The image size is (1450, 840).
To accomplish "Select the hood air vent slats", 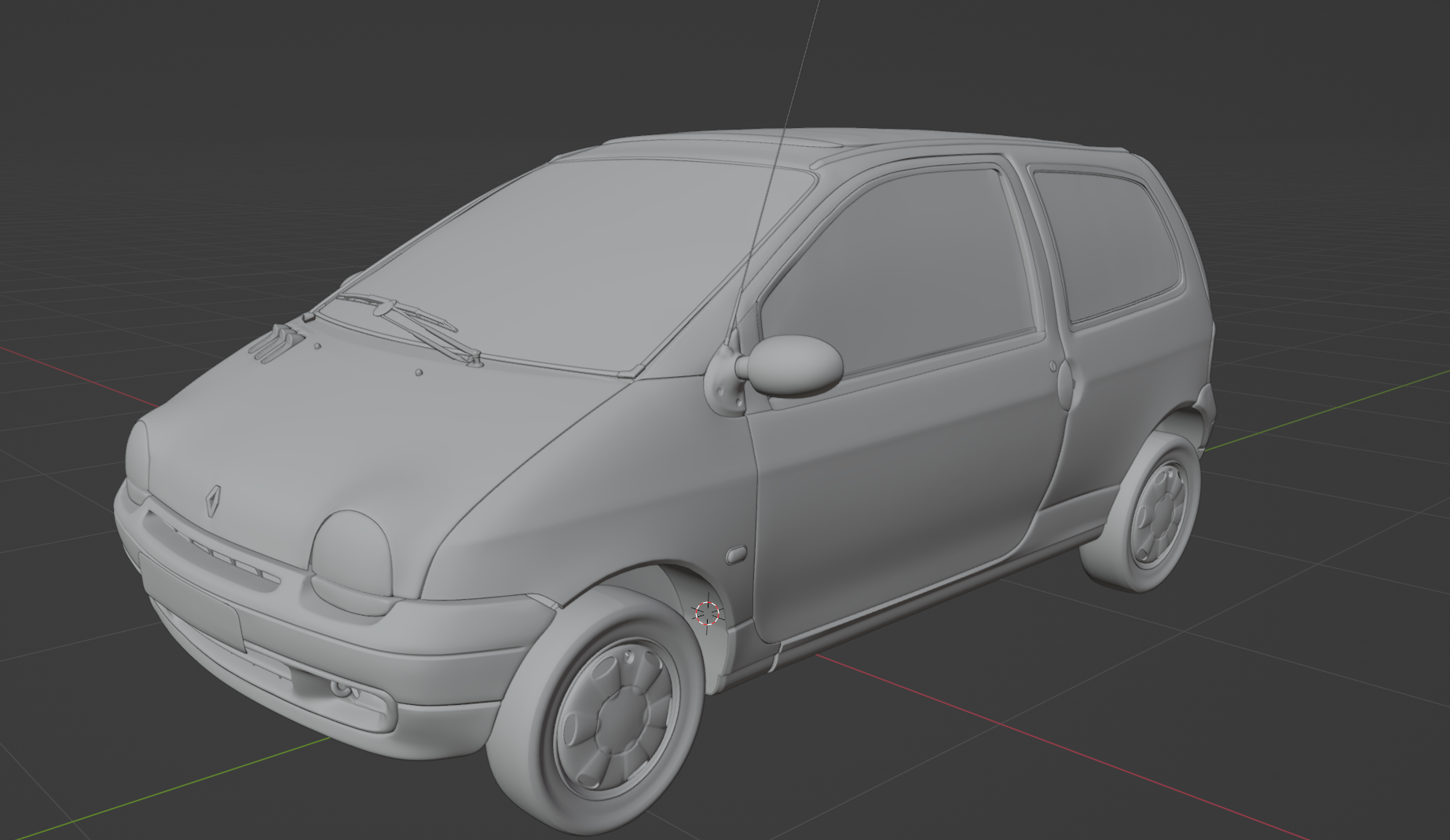I will click(276, 343).
